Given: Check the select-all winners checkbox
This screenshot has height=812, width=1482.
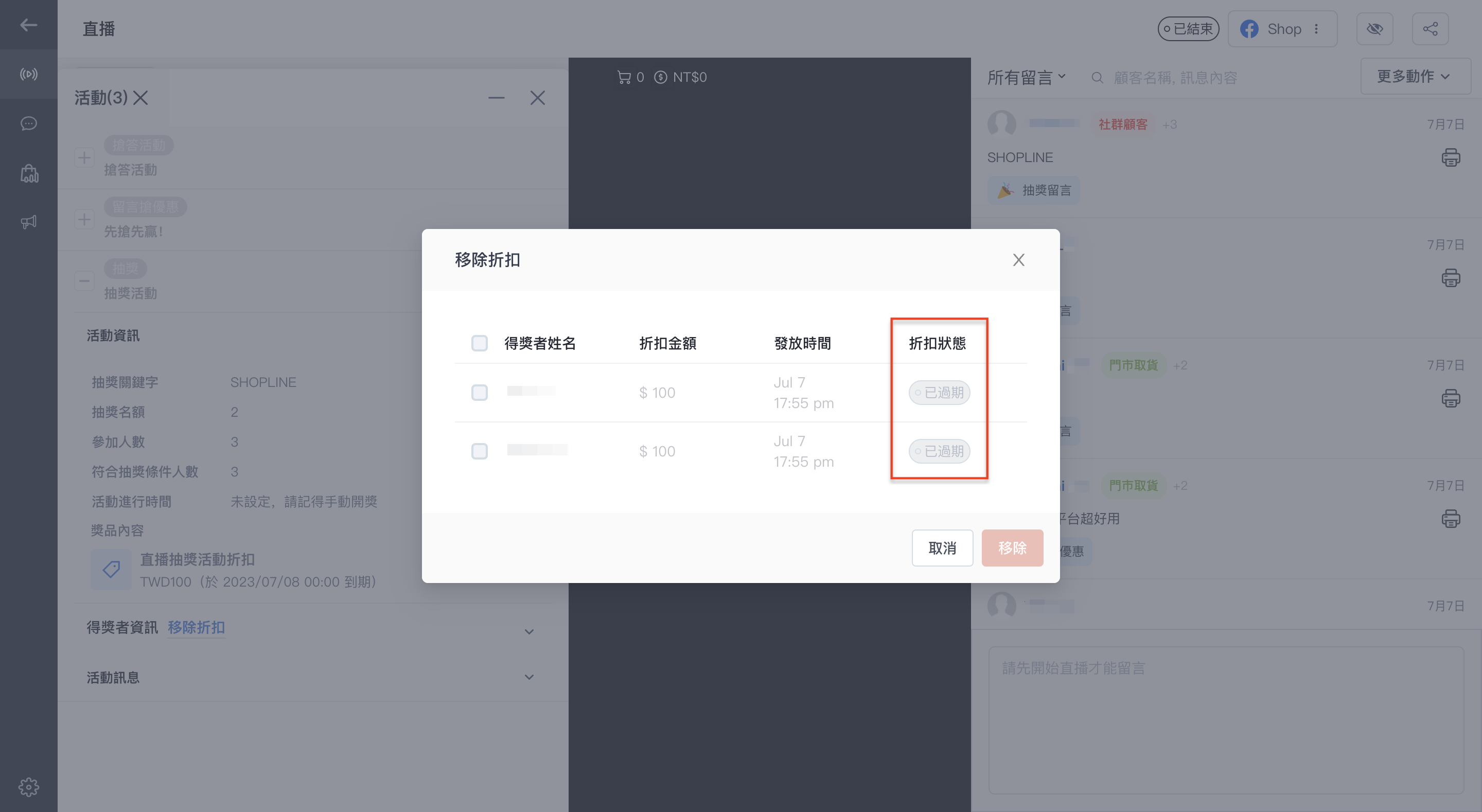Looking at the screenshot, I should 479,344.
